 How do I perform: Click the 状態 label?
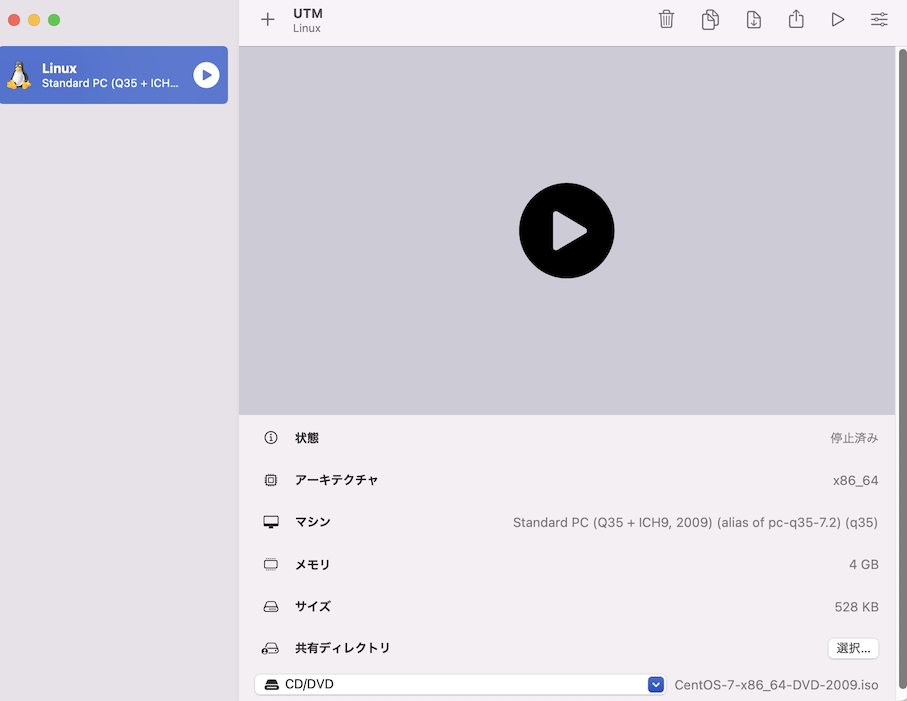[307, 438]
